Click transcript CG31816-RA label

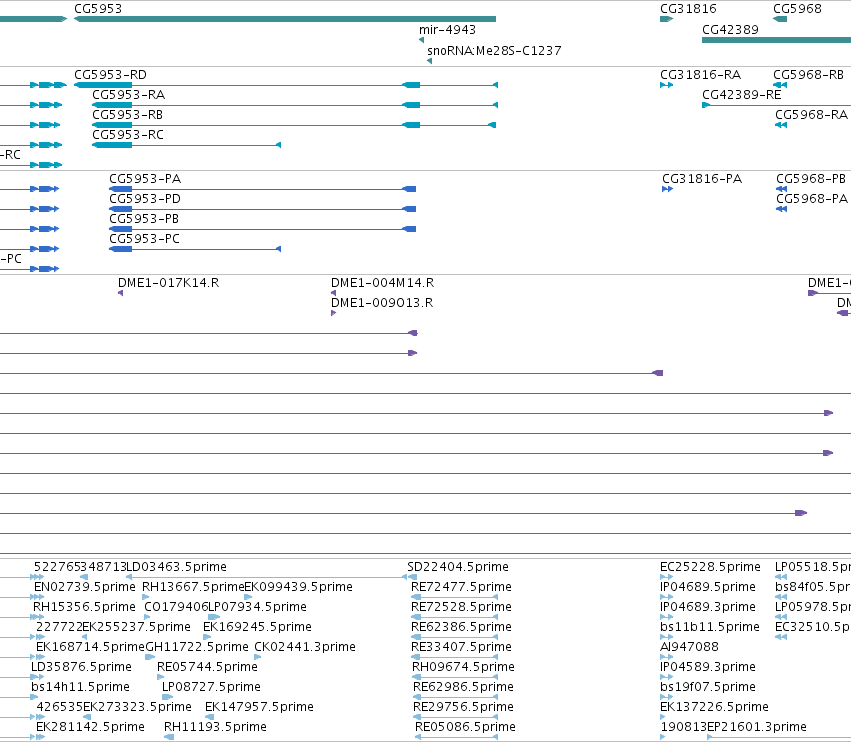coord(701,74)
